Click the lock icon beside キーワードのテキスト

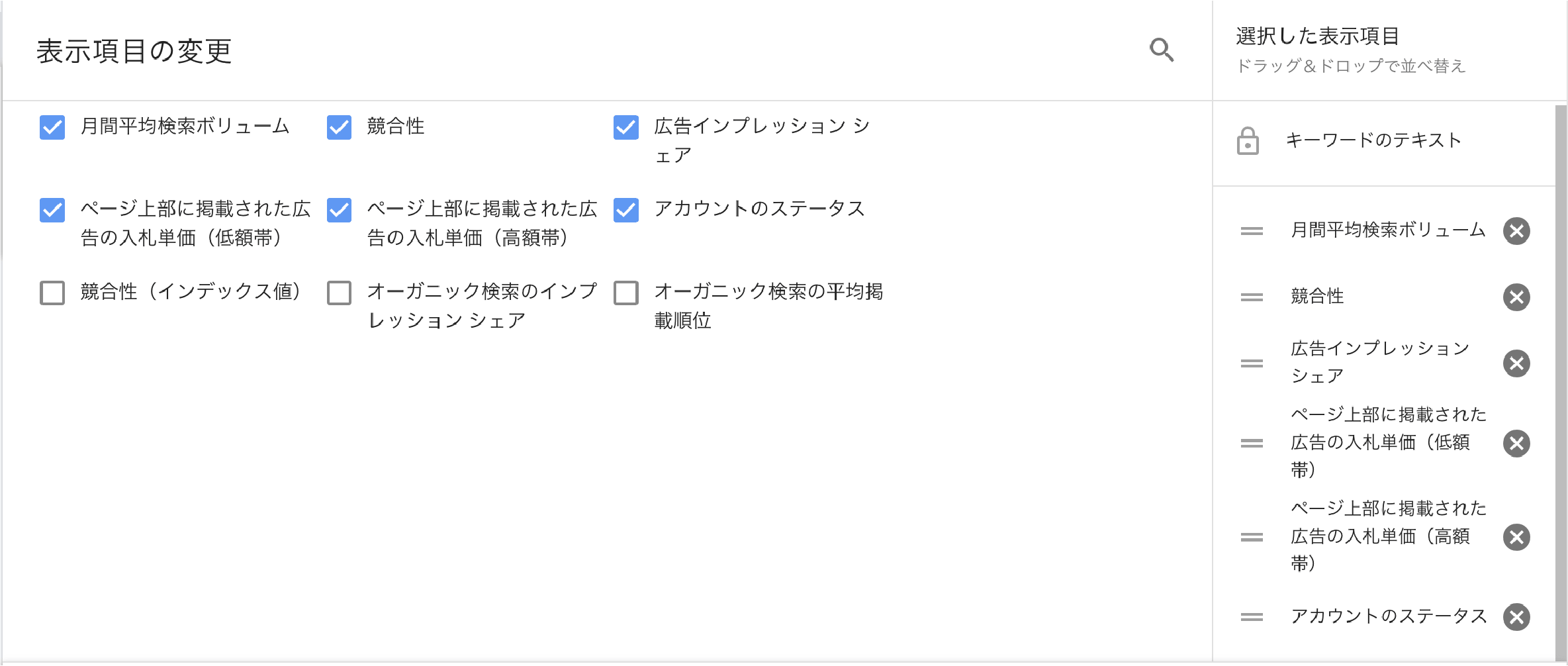(1247, 140)
